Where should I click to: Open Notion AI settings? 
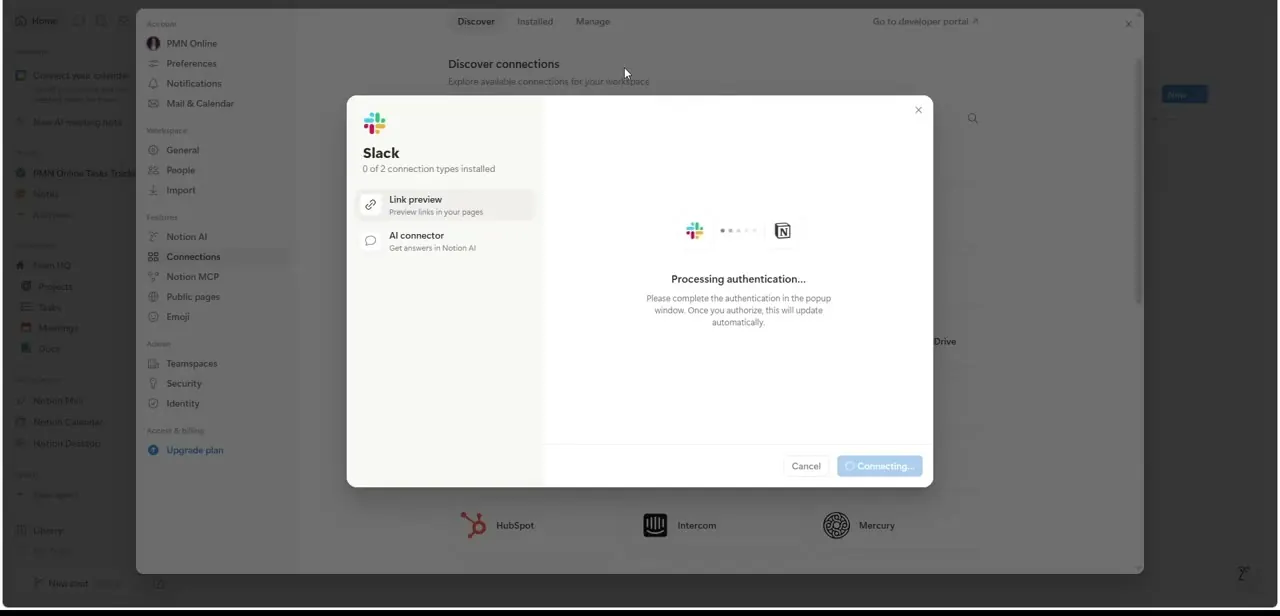point(217,237)
